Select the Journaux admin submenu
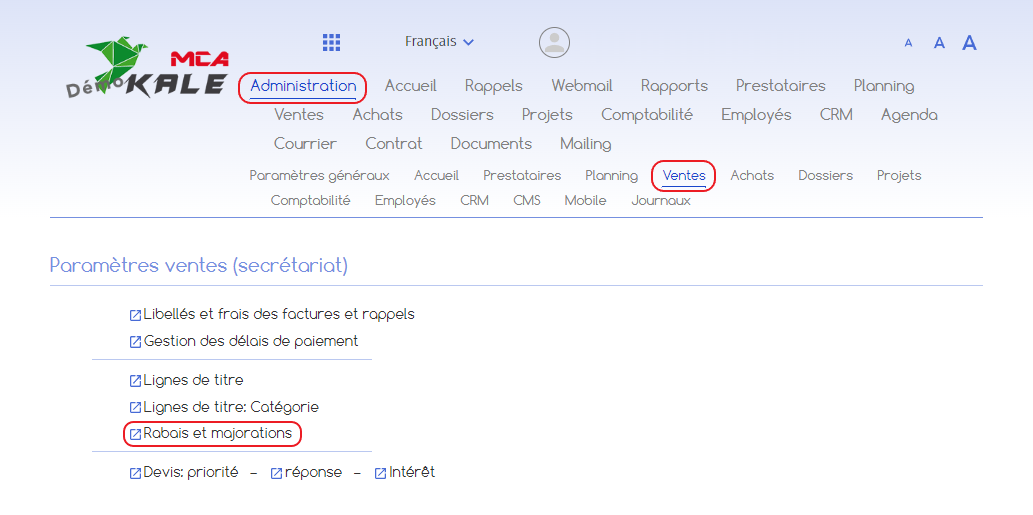Image resolution: width=1033 pixels, height=515 pixels. 661,201
